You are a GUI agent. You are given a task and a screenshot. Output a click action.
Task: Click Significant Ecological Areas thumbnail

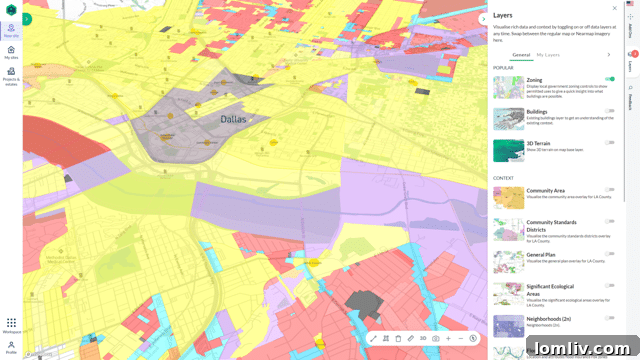click(x=509, y=294)
